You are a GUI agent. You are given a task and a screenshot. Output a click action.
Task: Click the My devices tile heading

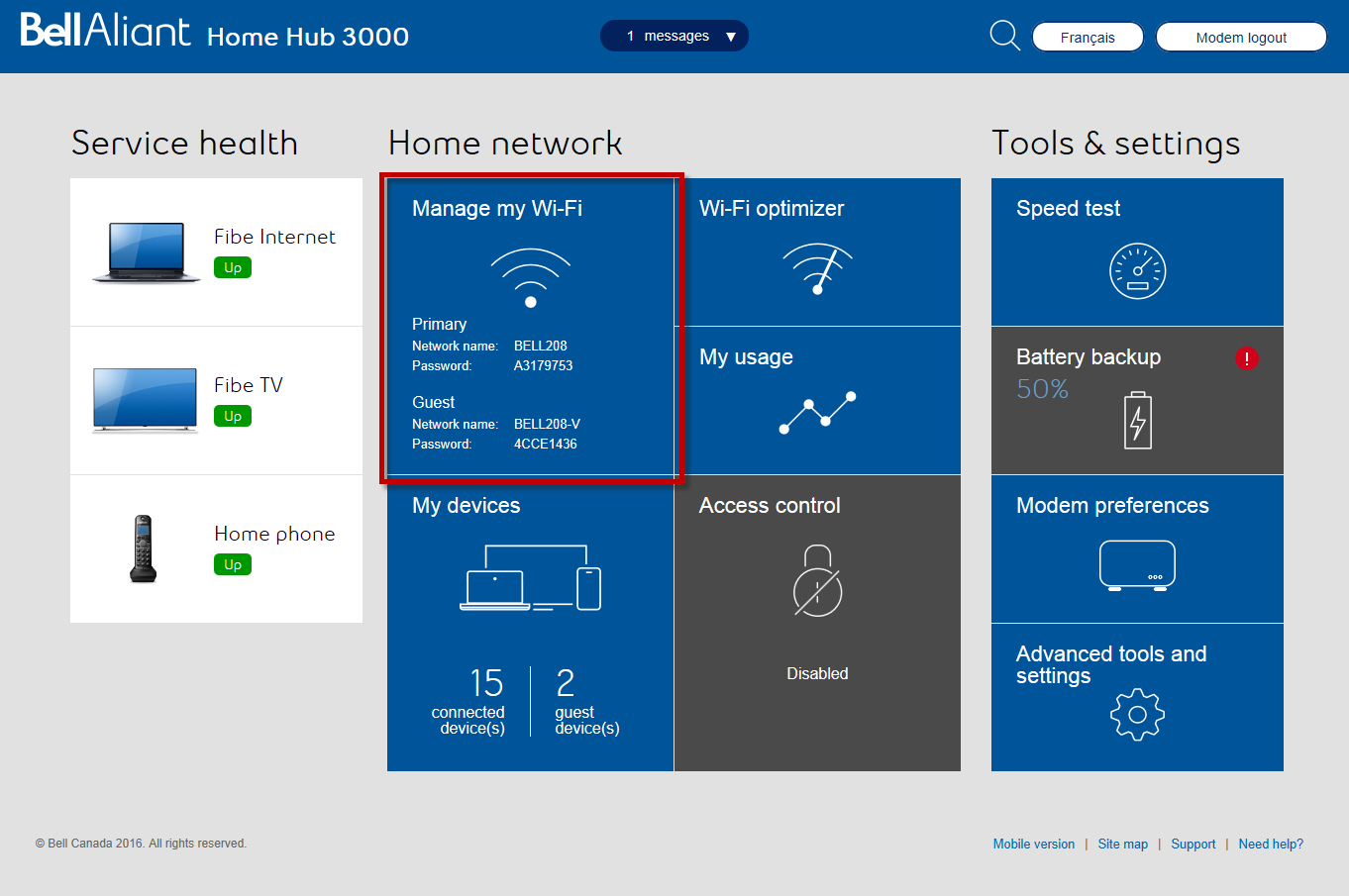[x=466, y=505]
